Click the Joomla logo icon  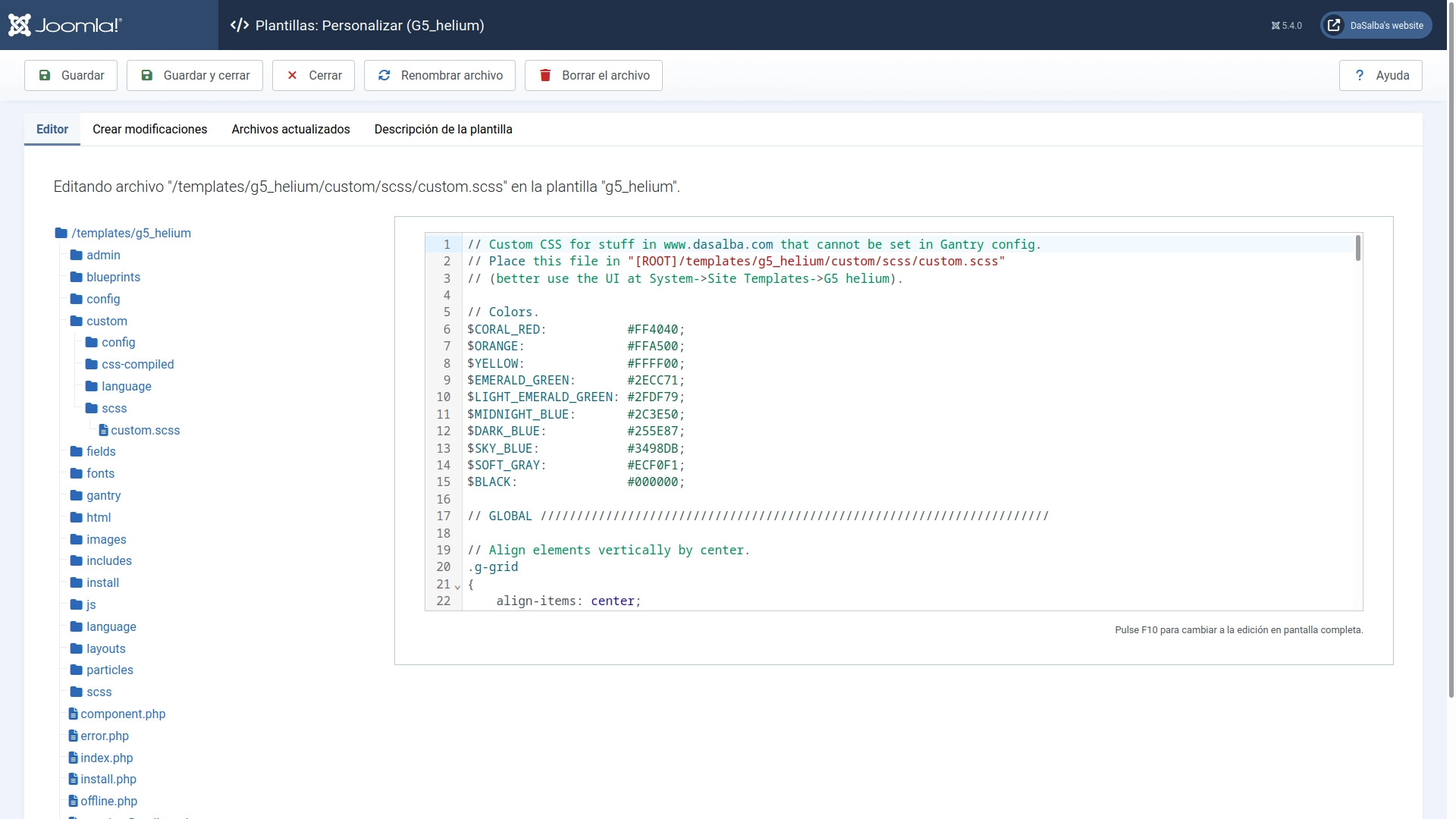point(20,25)
